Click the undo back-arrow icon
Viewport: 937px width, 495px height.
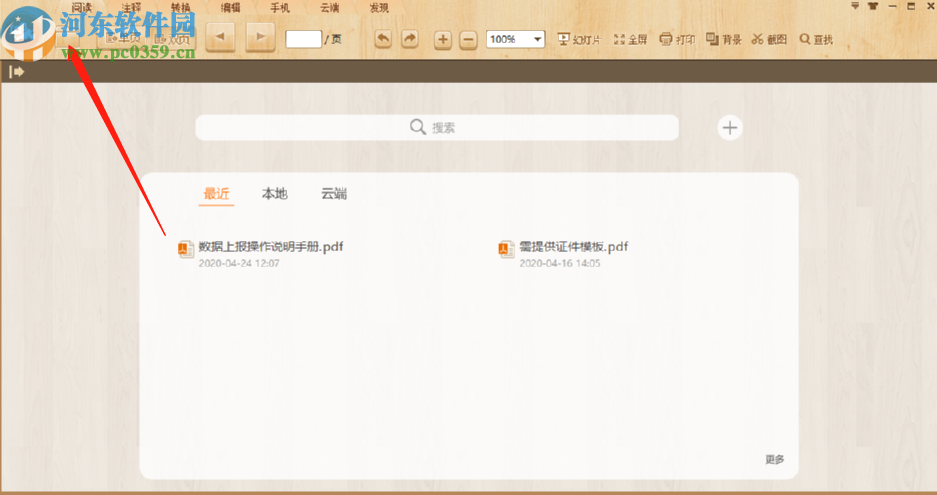[383, 39]
